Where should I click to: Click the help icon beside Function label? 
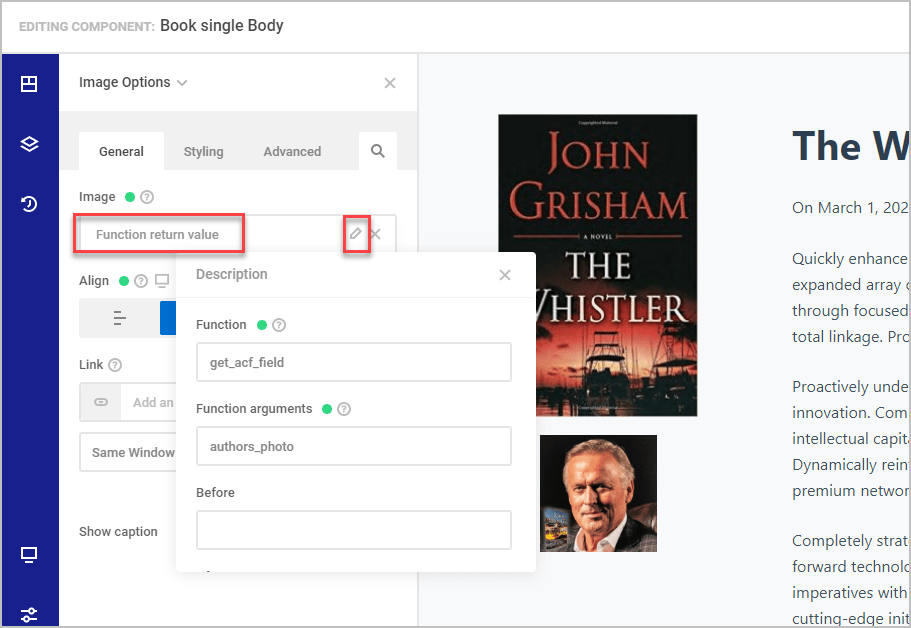click(x=279, y=325)
